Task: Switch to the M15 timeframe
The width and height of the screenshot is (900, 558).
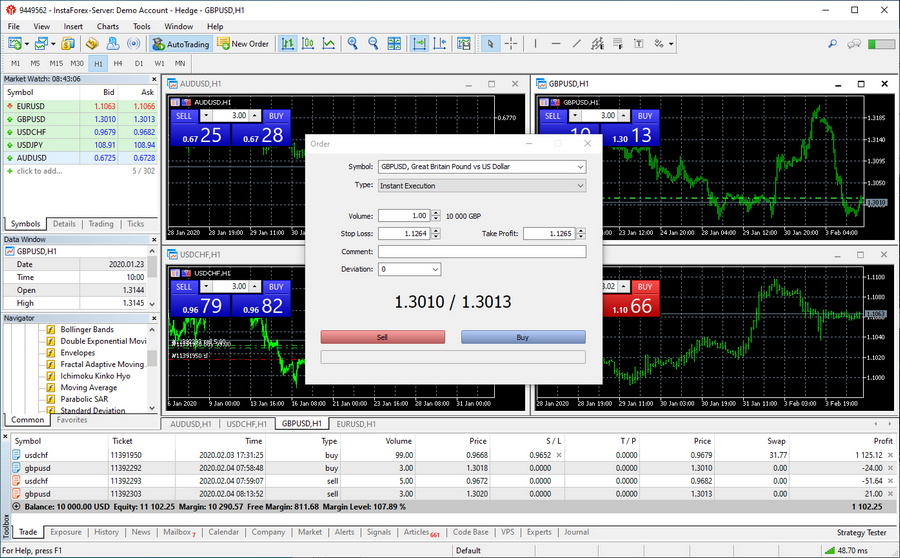Action: point(56,63)
